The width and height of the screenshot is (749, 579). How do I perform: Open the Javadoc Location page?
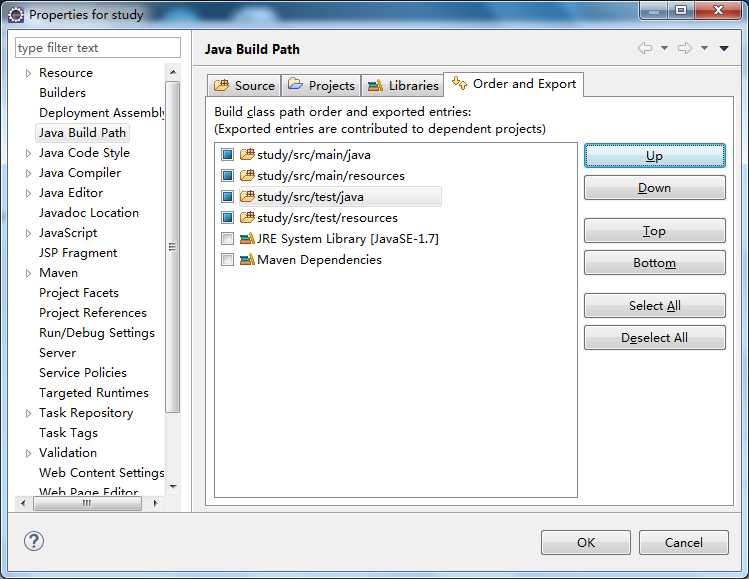pyautogui.click(x=89, y=213)
